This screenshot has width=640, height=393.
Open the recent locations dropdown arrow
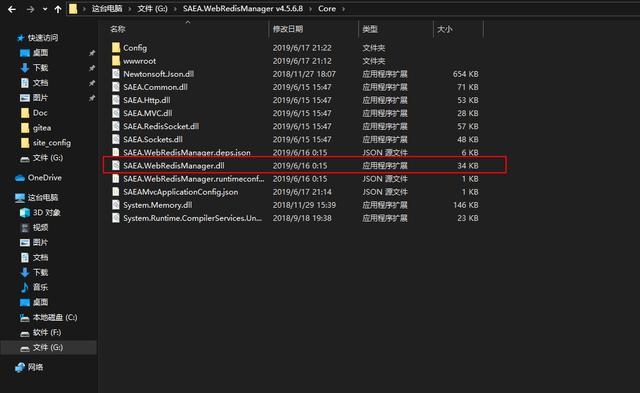44,9
